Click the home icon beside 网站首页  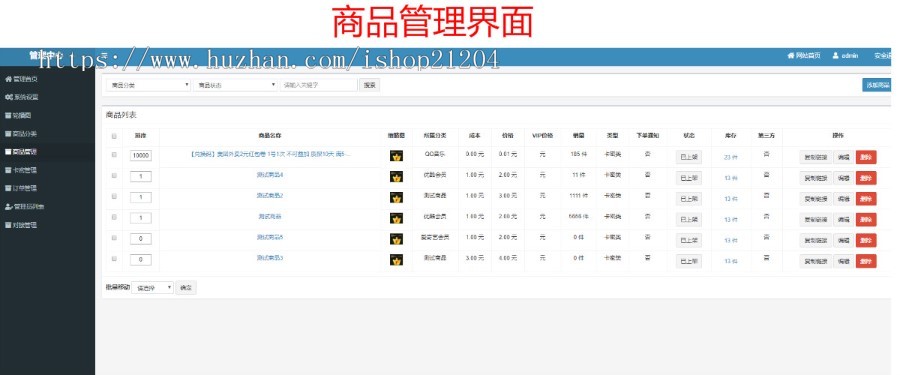tap(791, 56)
